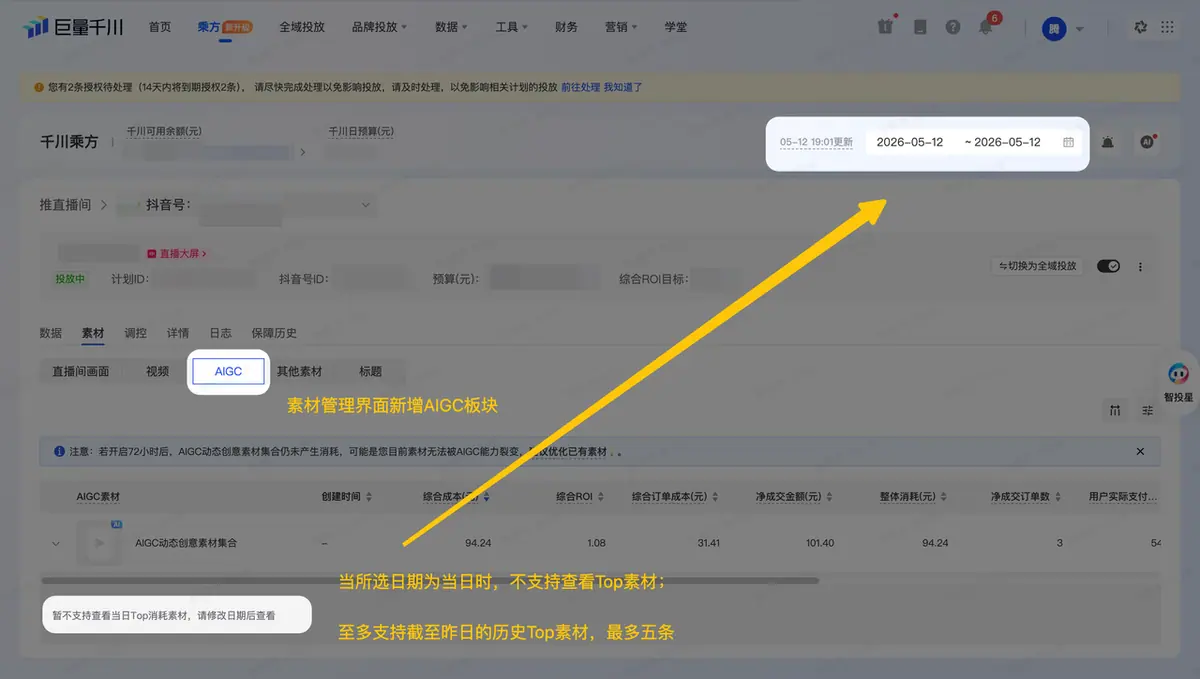Switch to the 详情 tab

coord(178,333)
